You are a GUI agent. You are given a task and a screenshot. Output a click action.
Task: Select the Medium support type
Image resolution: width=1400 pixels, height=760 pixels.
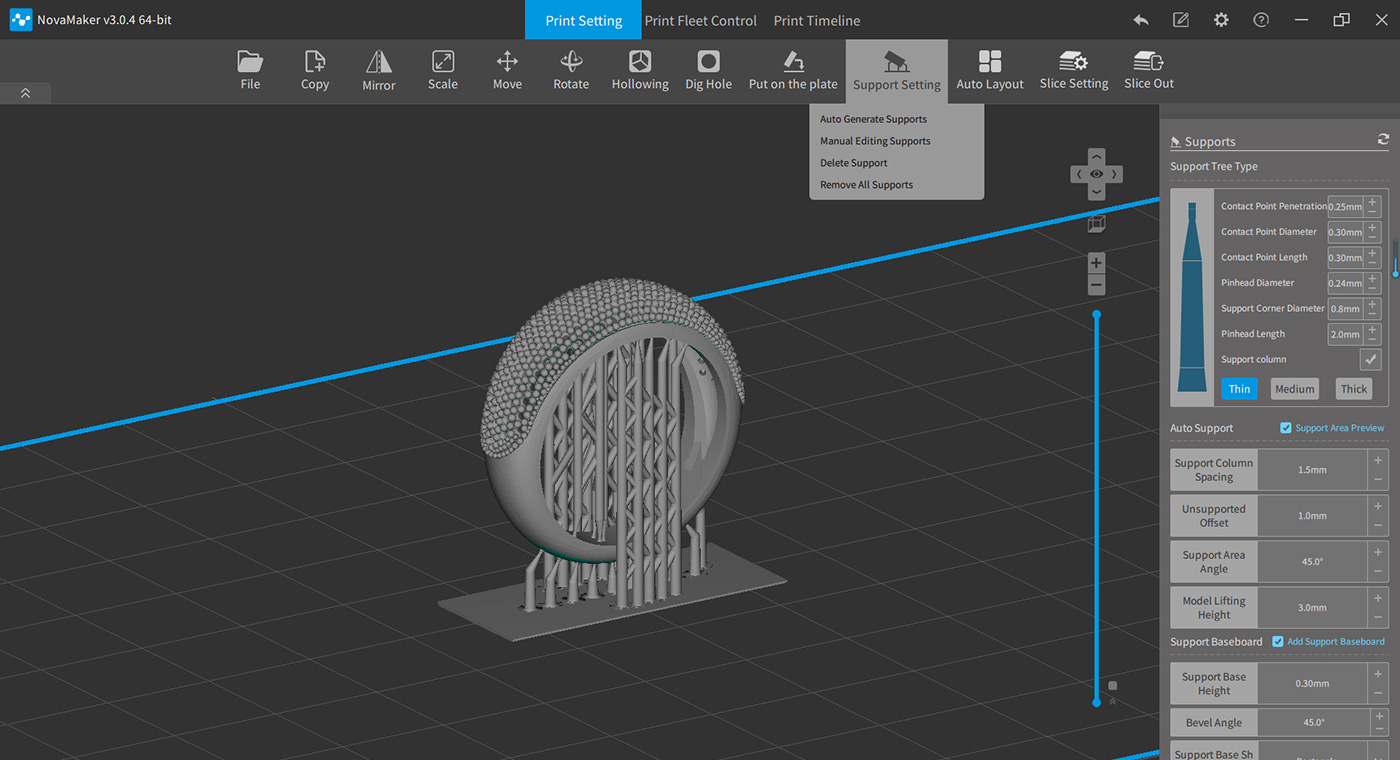[1295, 389]
